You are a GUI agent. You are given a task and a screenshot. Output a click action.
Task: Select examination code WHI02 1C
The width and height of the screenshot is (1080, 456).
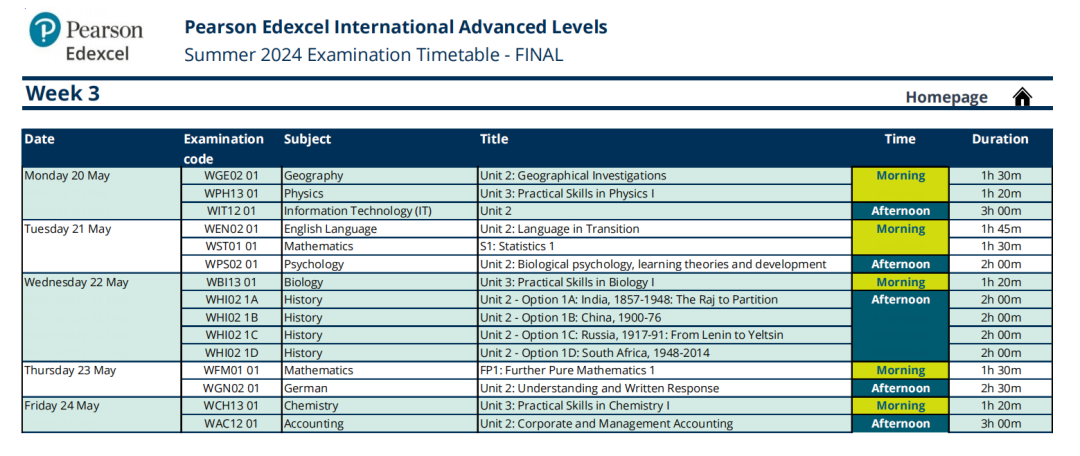(231, 335)
